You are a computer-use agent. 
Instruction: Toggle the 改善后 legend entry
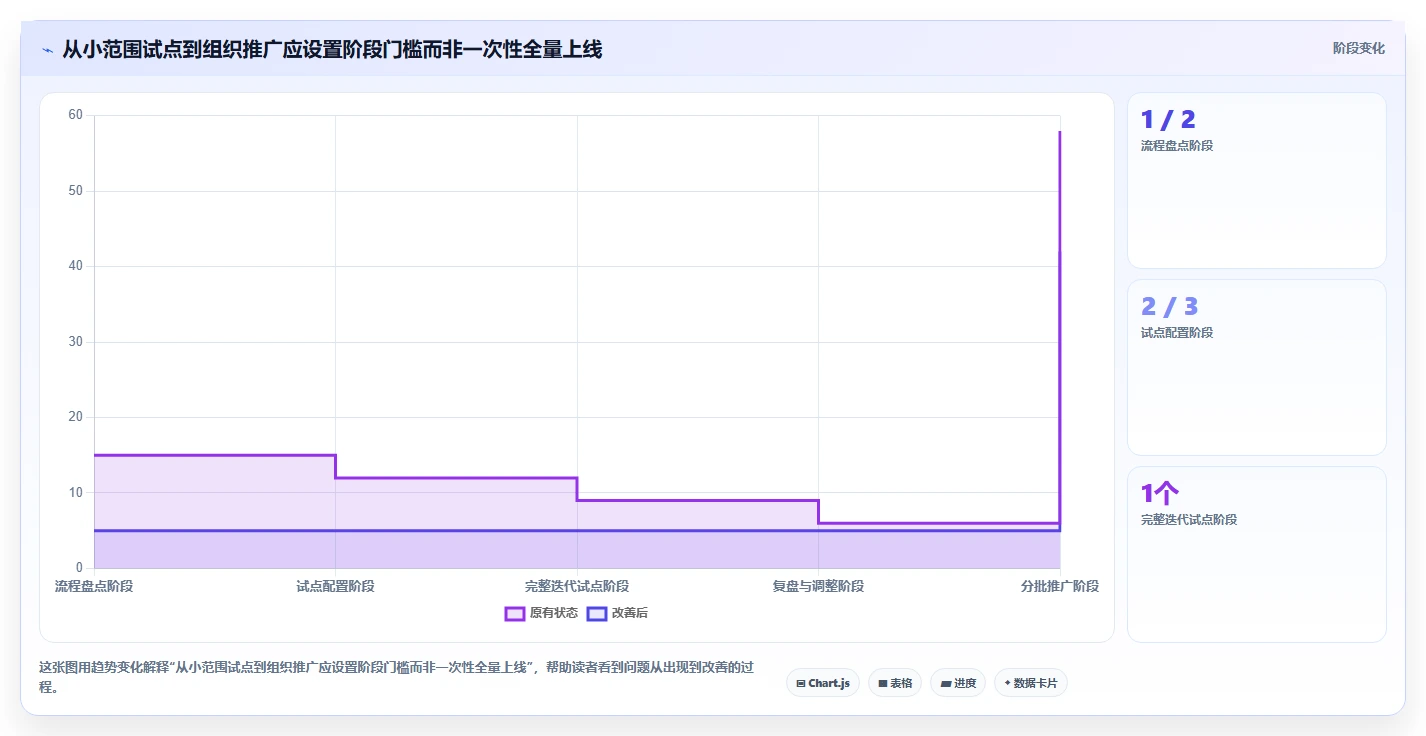coord(617,613)
